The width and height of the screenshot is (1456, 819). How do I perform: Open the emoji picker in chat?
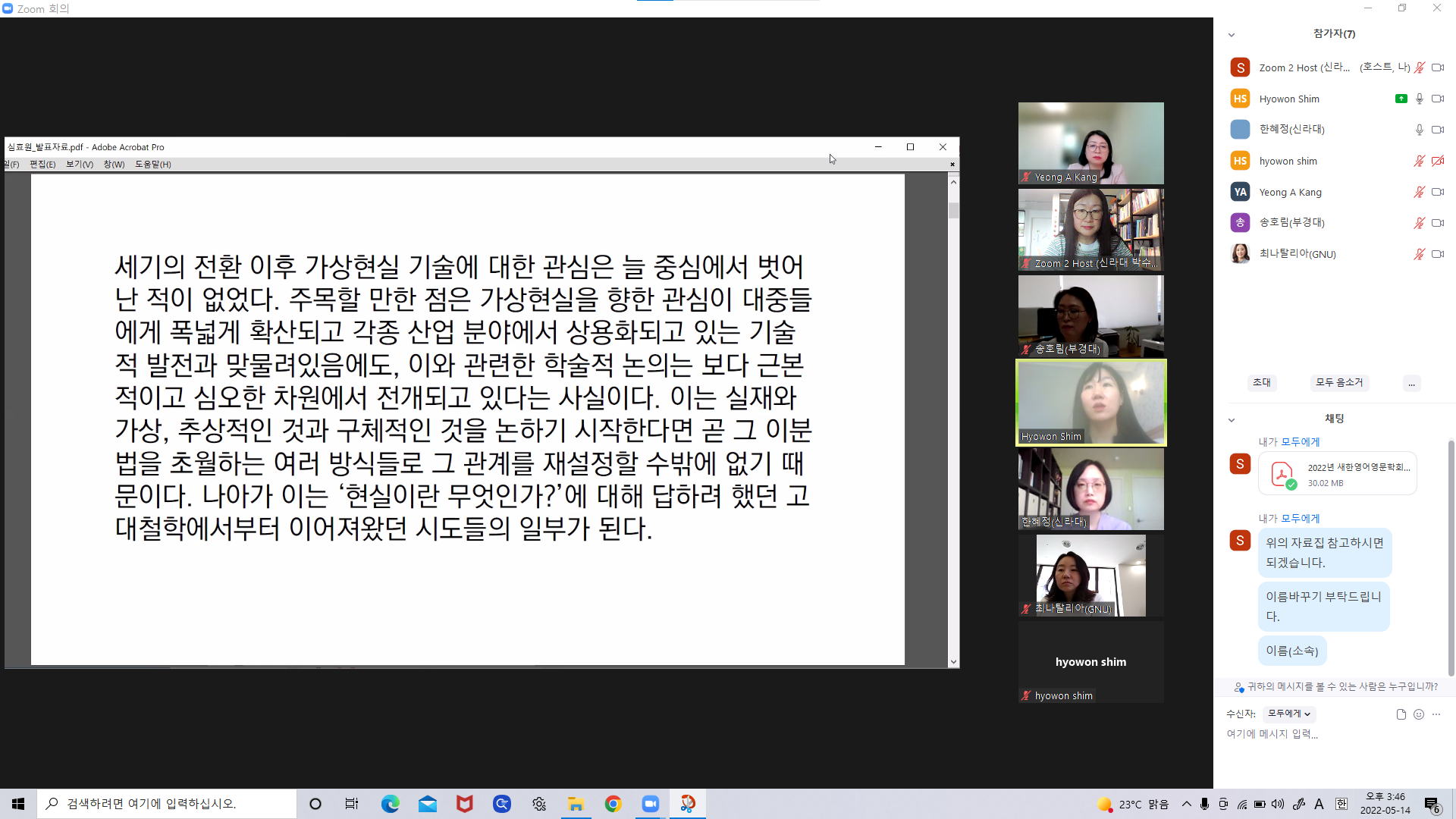tap(1419, 714)
